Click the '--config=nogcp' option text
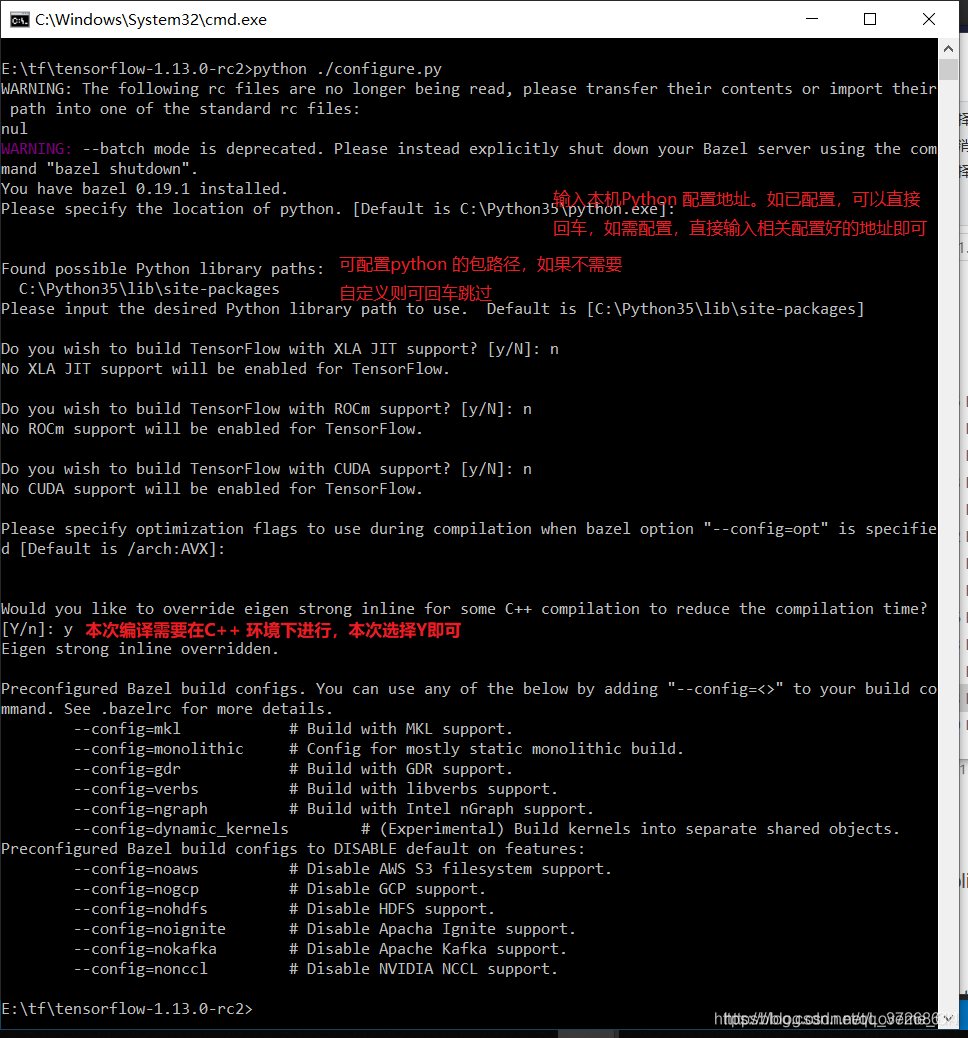The image size is (968, 1038). [136, 889]
